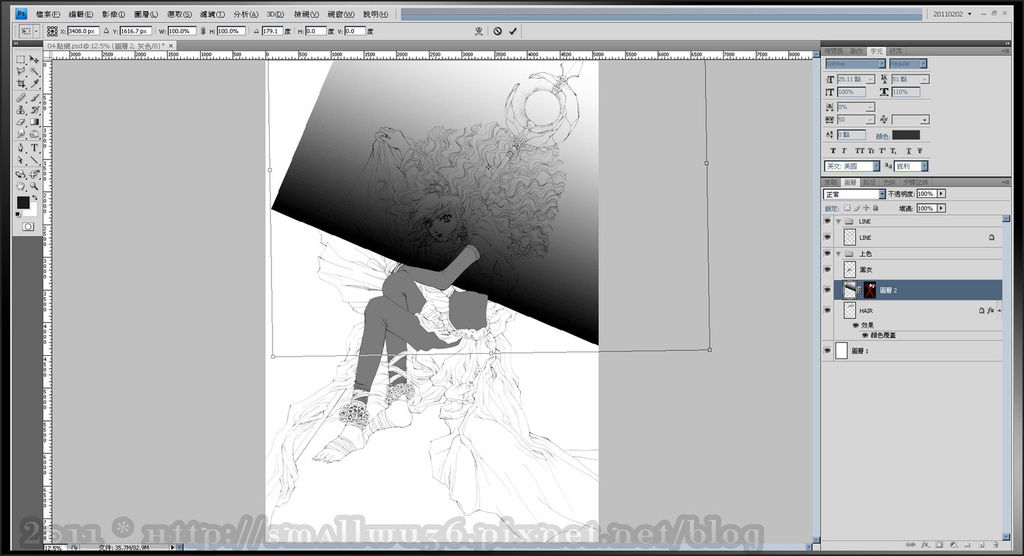Hide the HAIR layer
The width and height of the screenshot is (1024, 556).
point(827,311)
